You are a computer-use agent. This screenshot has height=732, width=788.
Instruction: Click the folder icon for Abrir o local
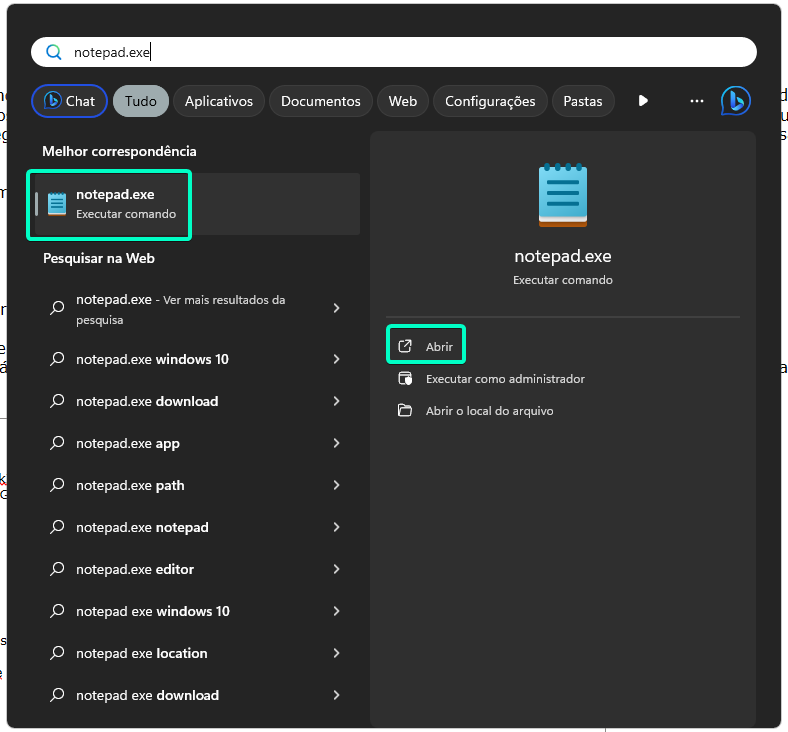point(405,411)
